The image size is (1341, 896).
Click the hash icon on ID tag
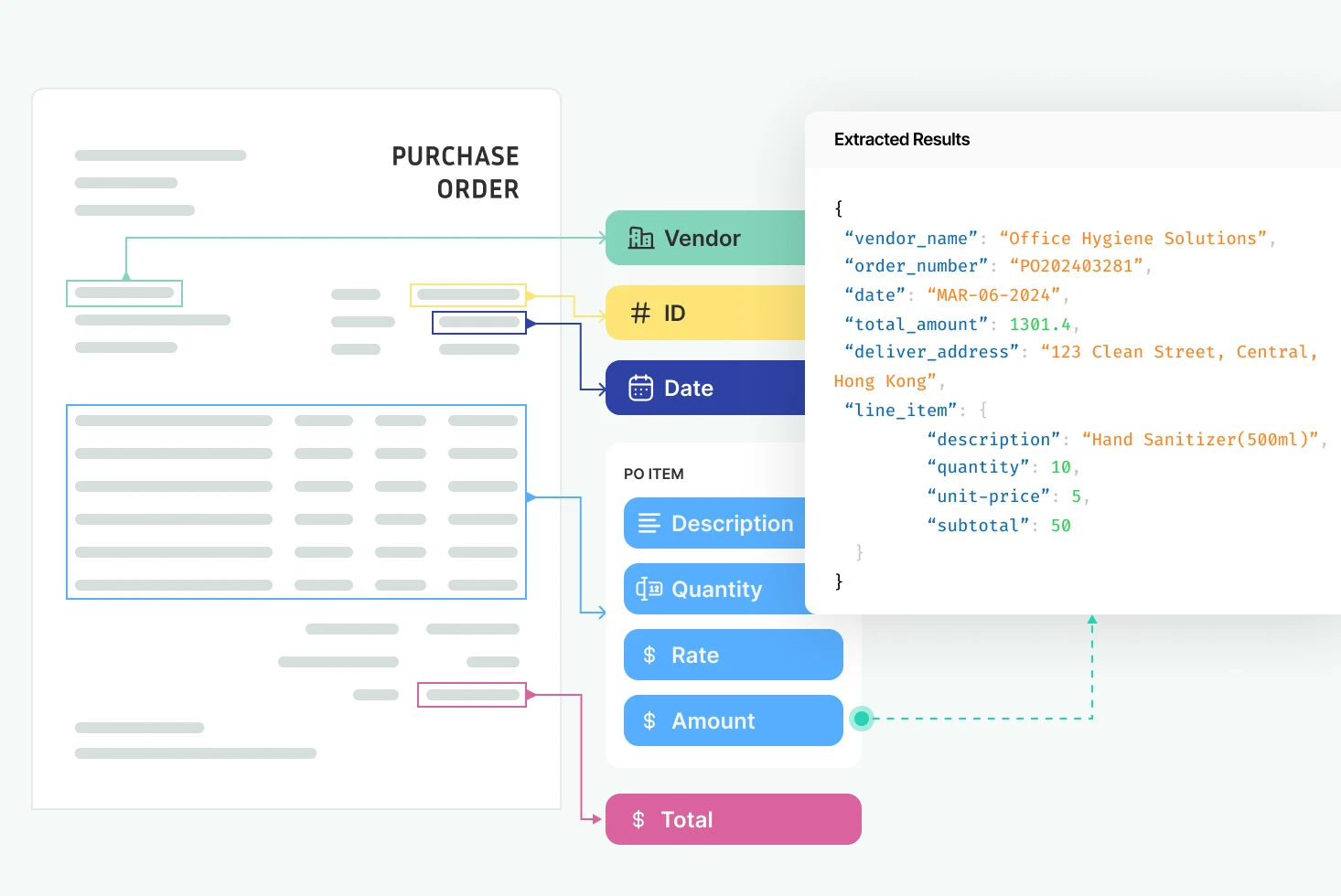coord(640,314)
